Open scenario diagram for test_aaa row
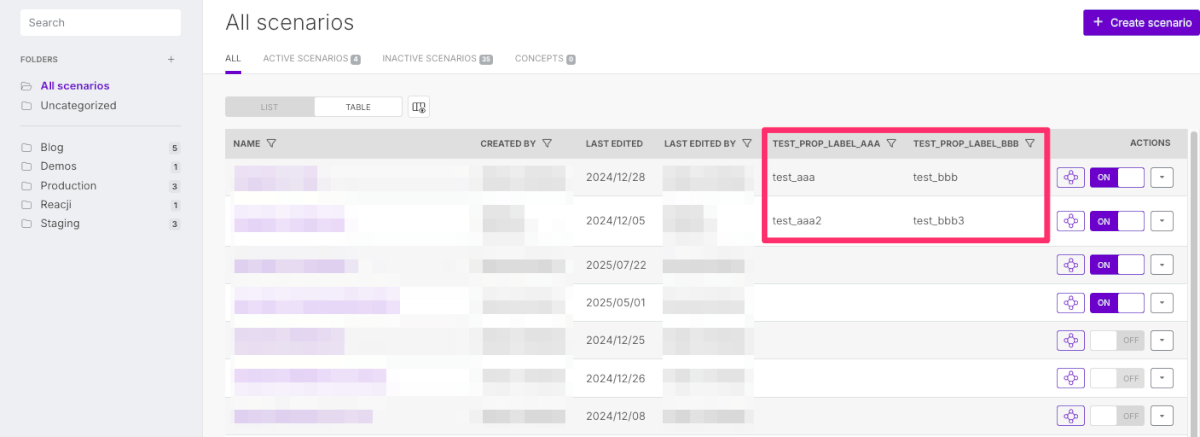 pyautogui.click(x=1070, y=178)
